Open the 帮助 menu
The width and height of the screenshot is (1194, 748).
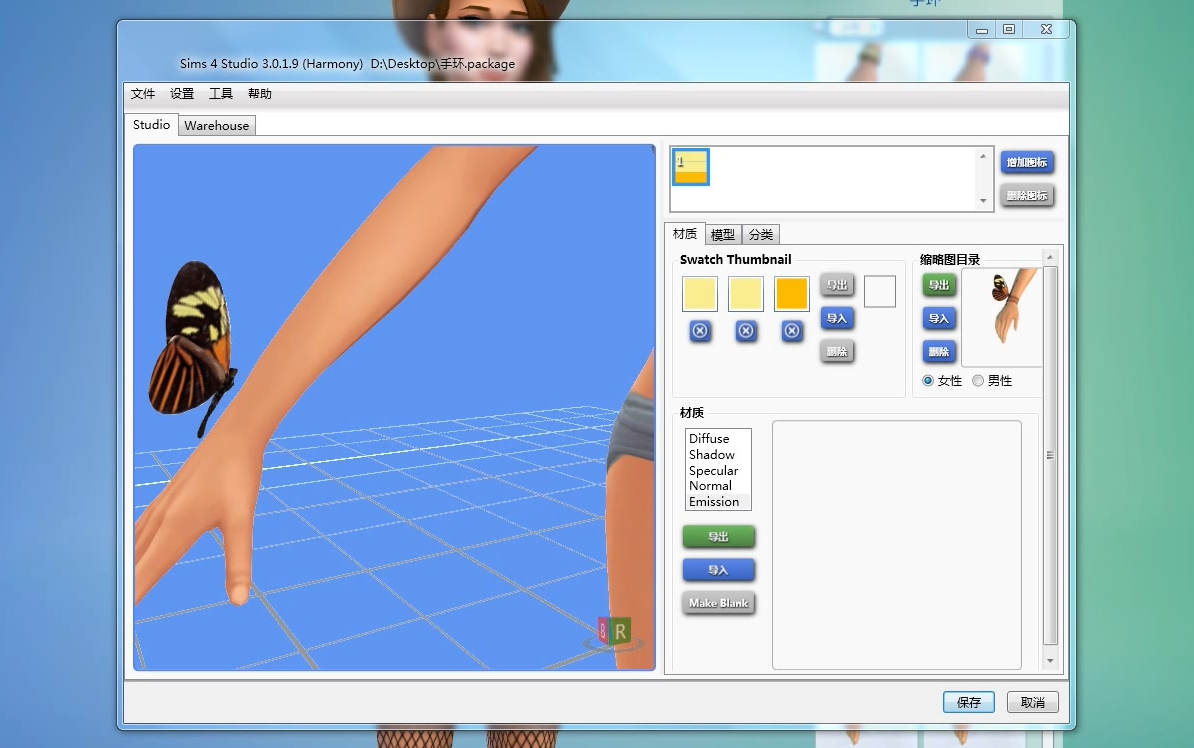point(260,94)
